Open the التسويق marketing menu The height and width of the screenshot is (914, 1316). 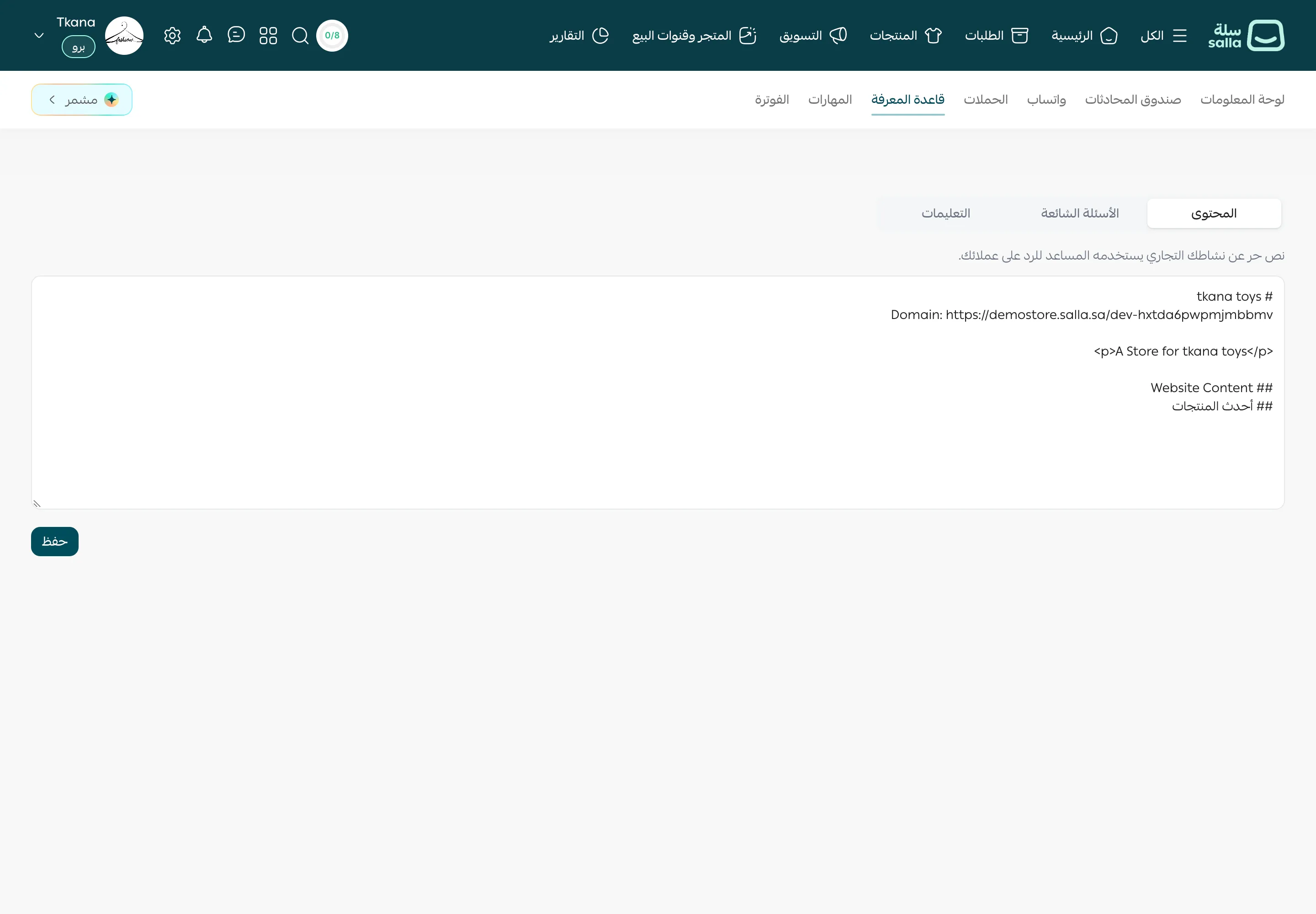point(813,36)
